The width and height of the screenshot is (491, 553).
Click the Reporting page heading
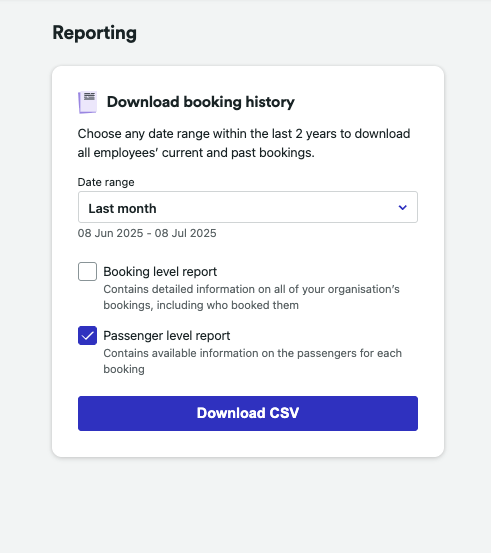click(95, 33)
